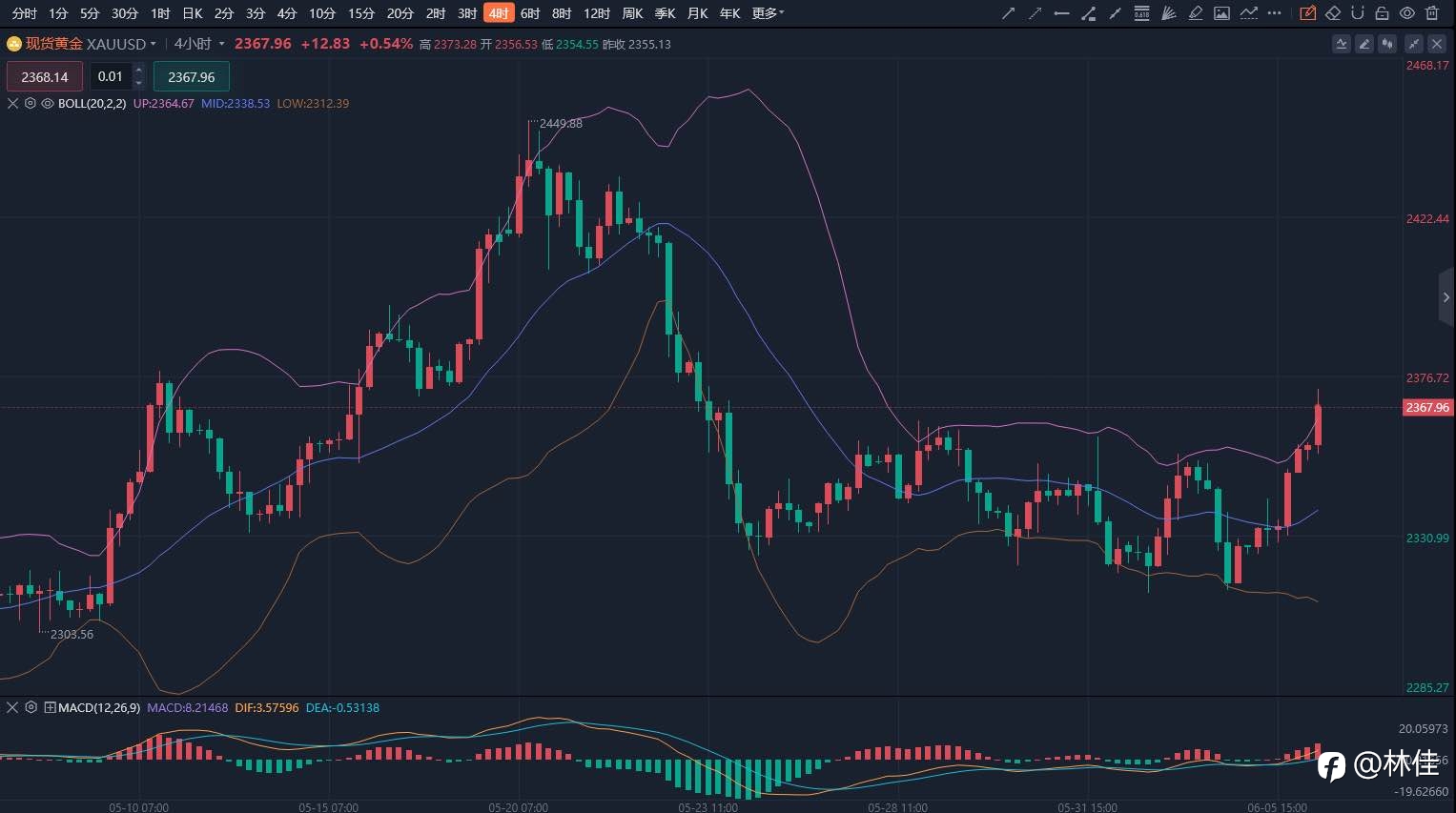Select the price range measure line tool

(1088, 13)
